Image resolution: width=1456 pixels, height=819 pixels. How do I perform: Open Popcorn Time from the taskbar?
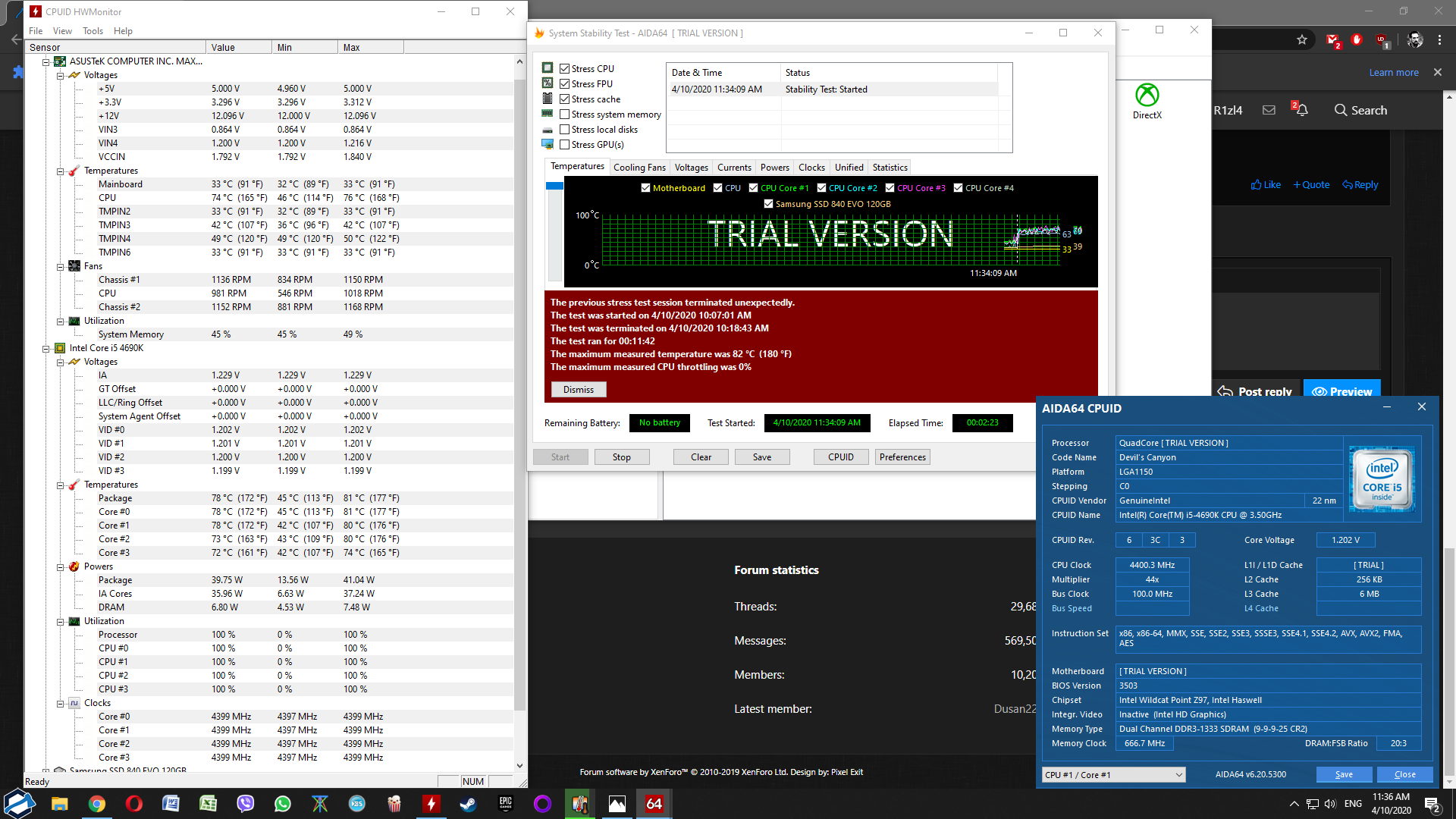(x=394, y=804)
